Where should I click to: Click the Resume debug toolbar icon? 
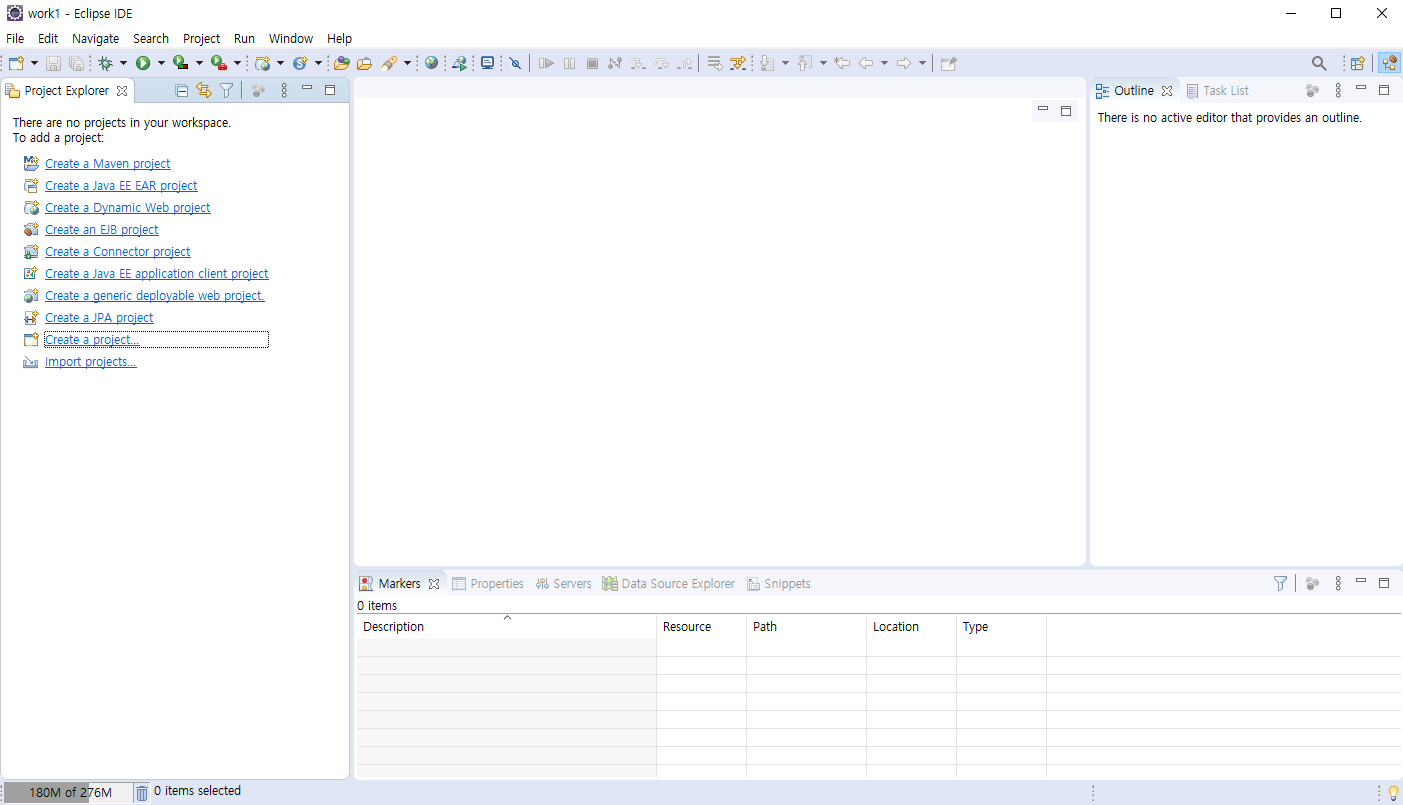[546, 63]
